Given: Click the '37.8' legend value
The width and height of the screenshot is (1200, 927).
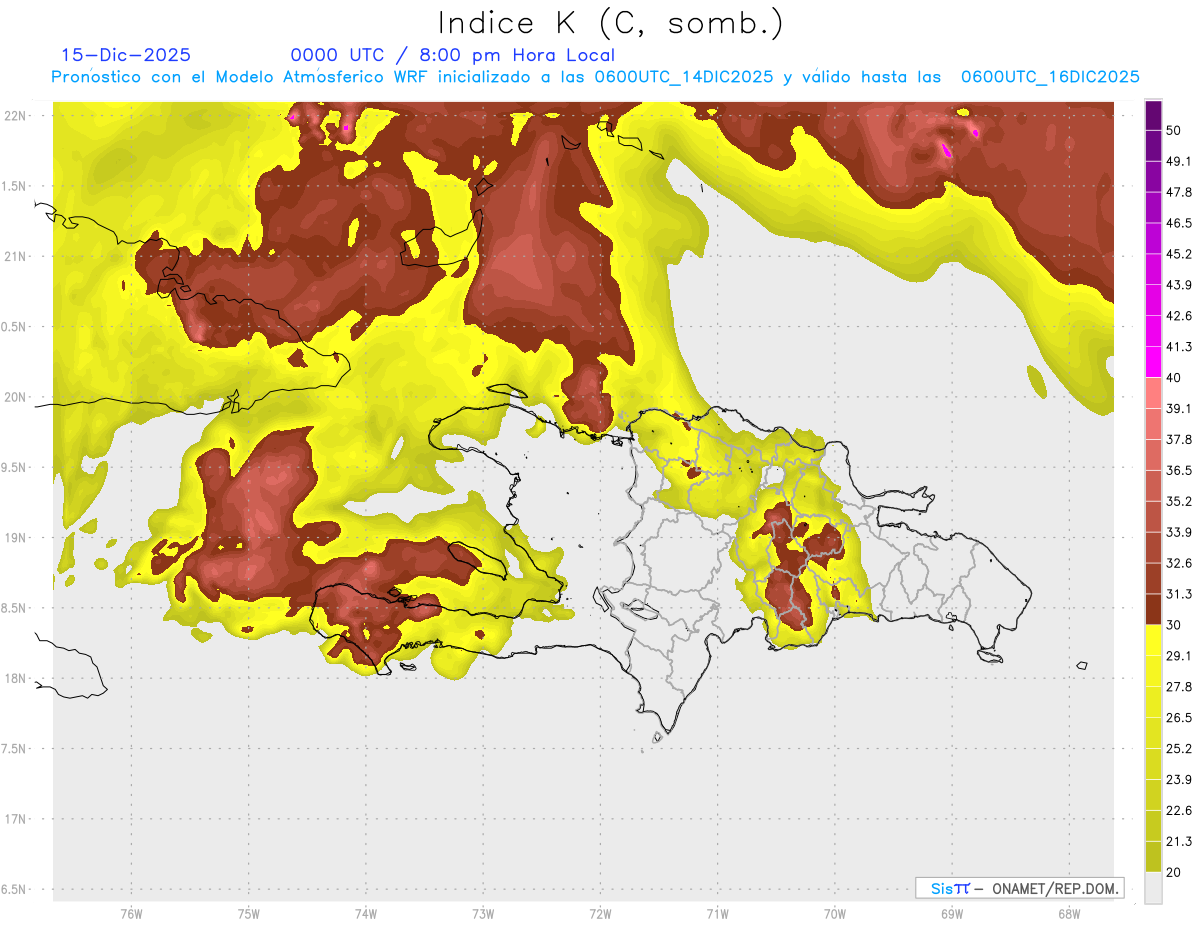Looking at the screenshot, I should pos(1179,439).
